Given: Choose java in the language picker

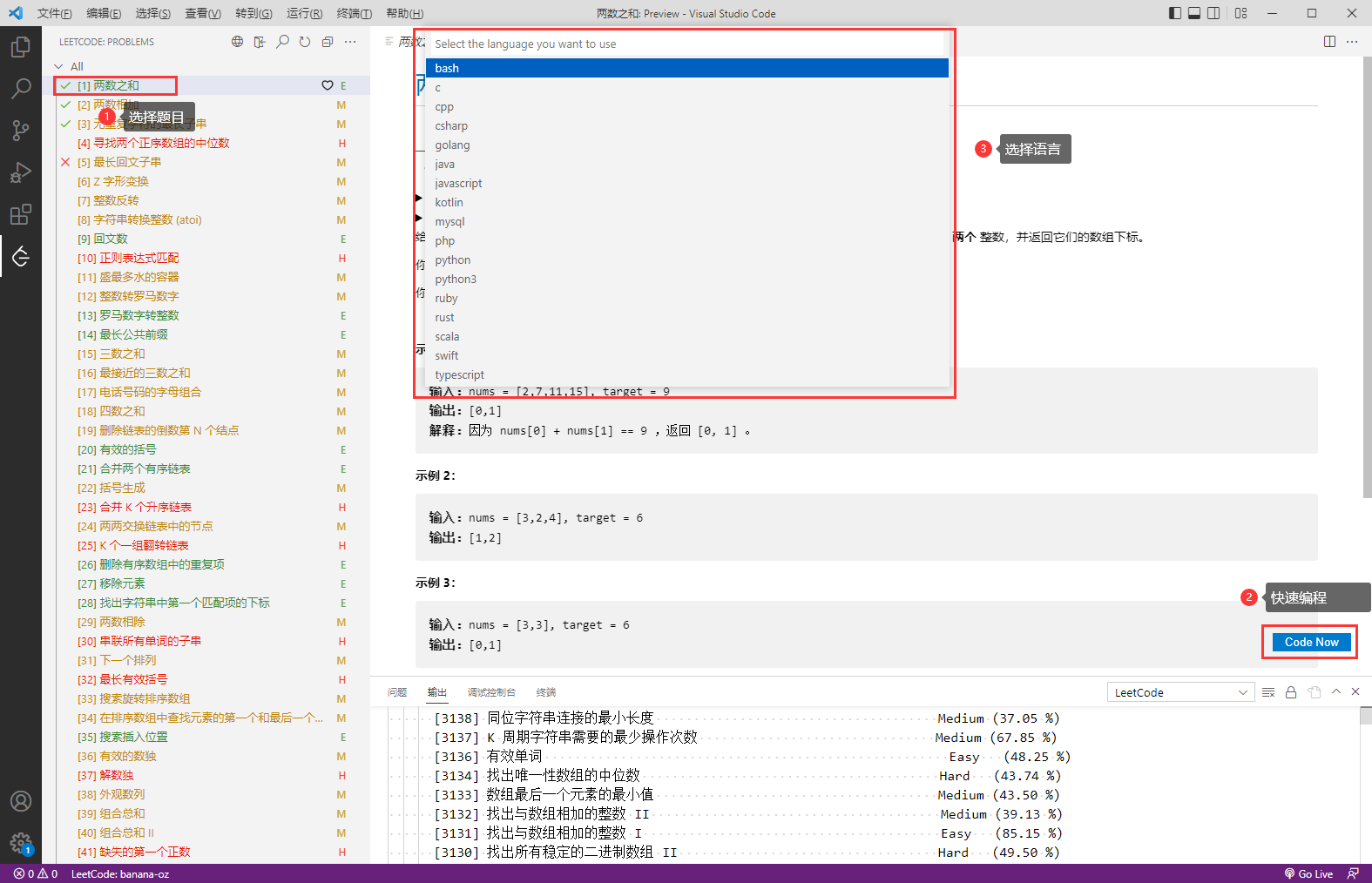Looking at the screenshot, I should coord(687,164).
